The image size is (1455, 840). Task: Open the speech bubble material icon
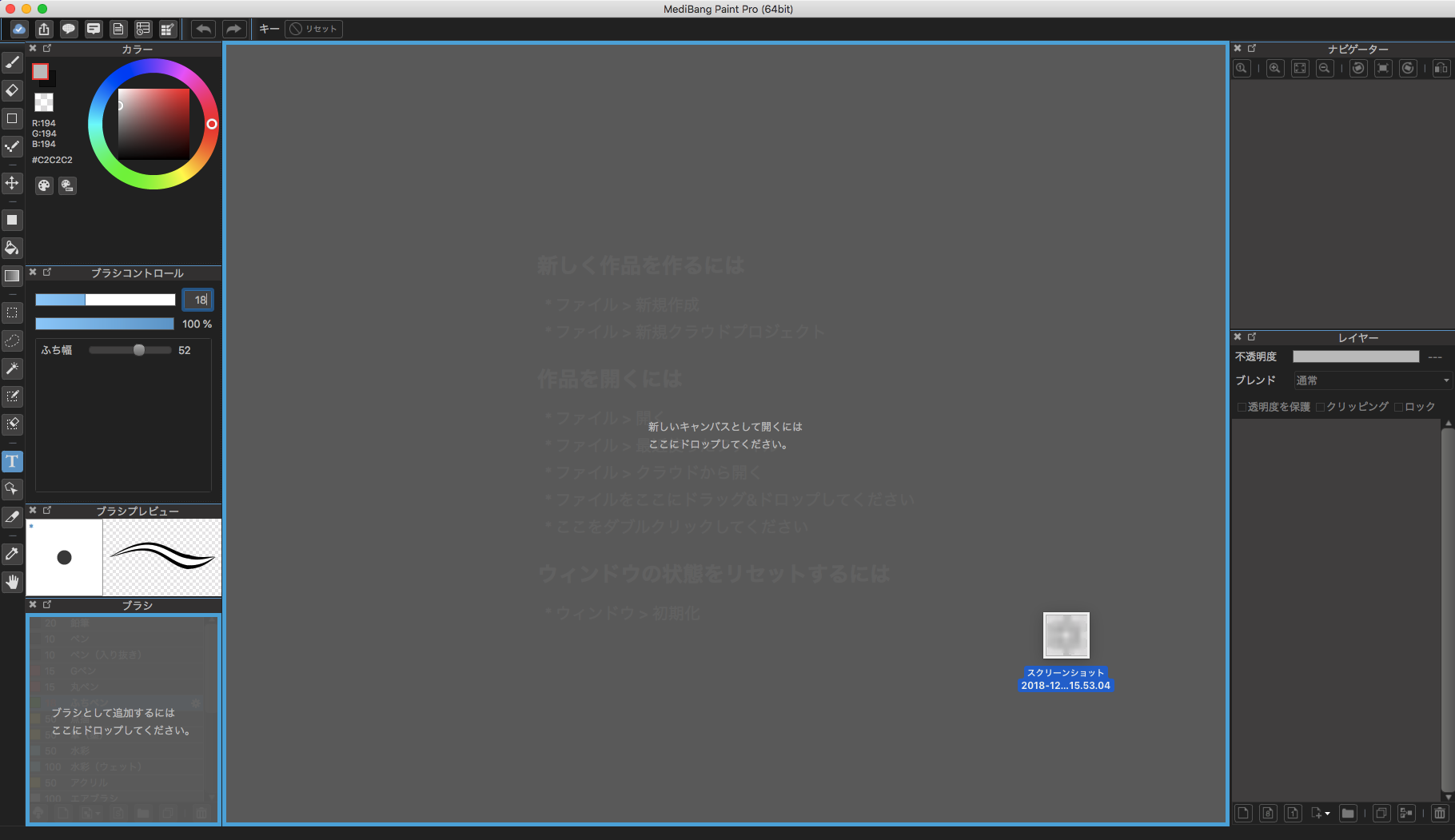pyautogui.click(x=69, y=29)
